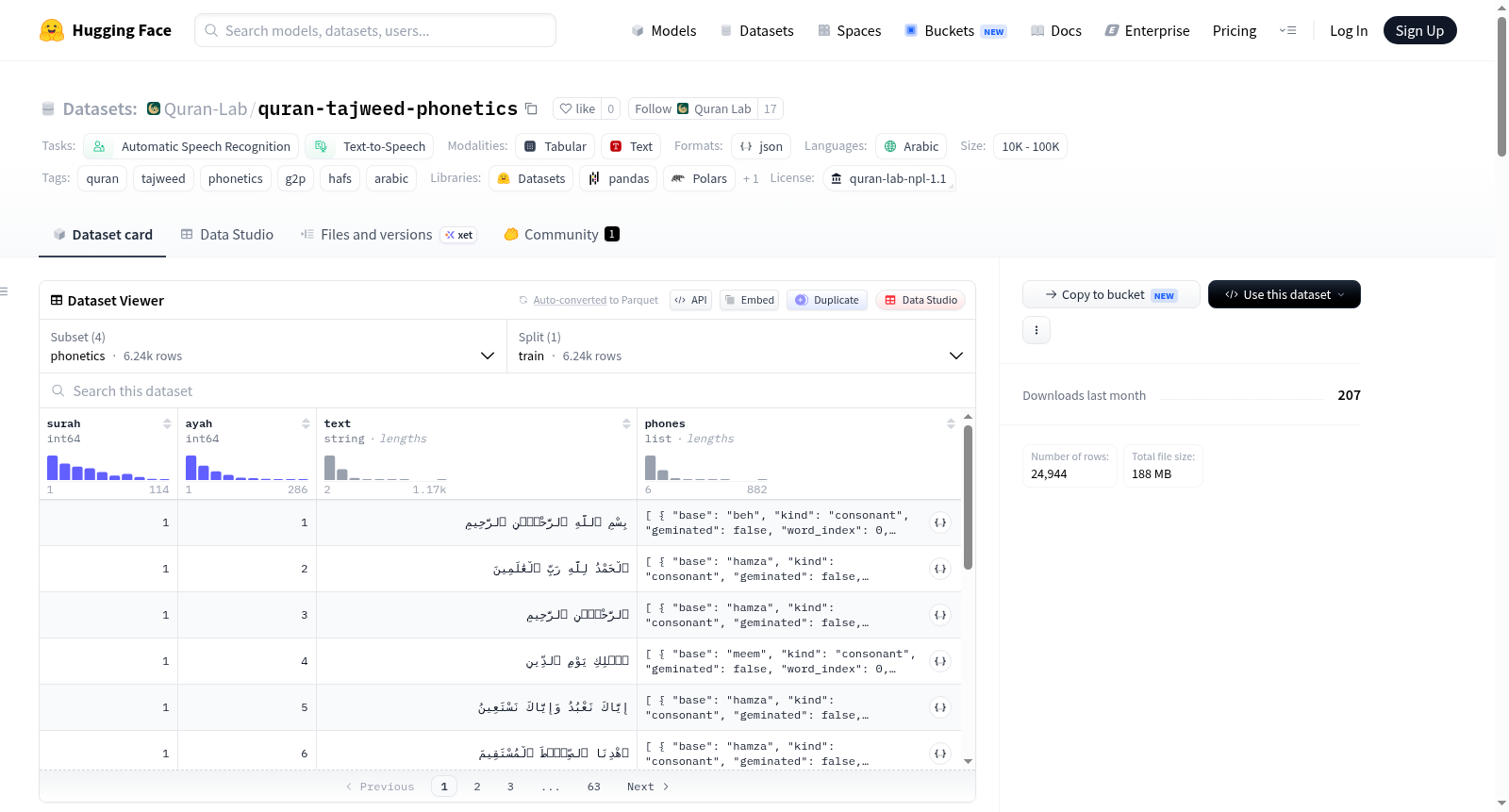Switch to the Dataset card tab
1509x812 pixels.
pyautogui.click(x=103, y=234)
